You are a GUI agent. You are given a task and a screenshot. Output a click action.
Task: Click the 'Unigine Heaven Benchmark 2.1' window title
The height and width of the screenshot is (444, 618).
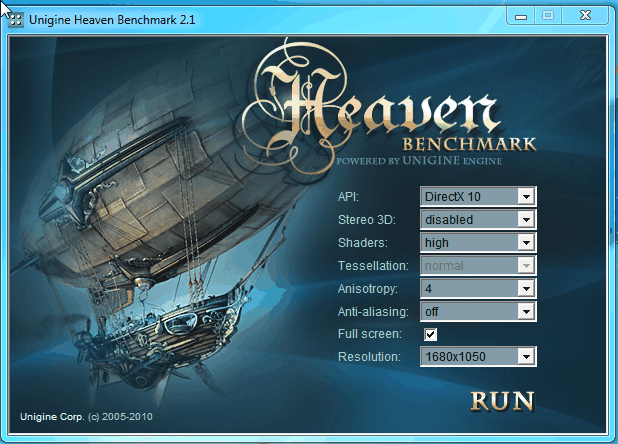(112, 20)
